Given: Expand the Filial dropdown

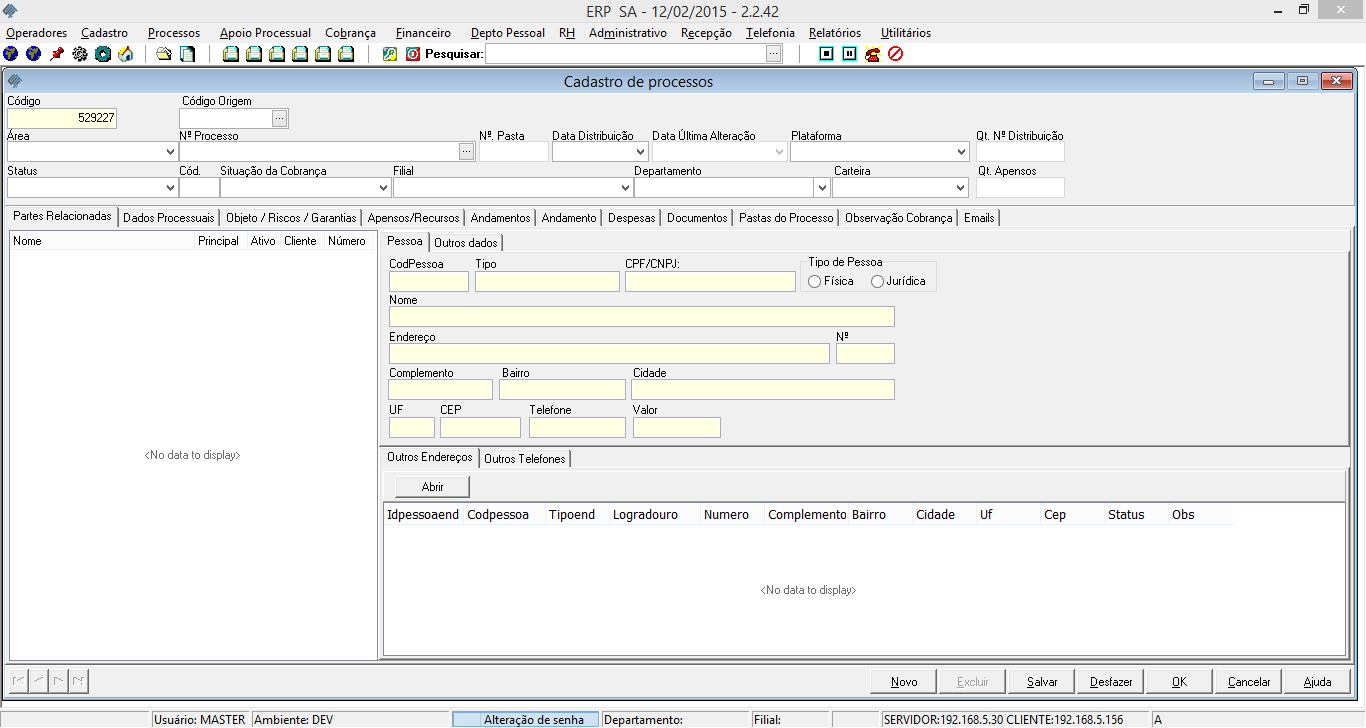Looking at the screenshot, I should click(x=626, y=187).
